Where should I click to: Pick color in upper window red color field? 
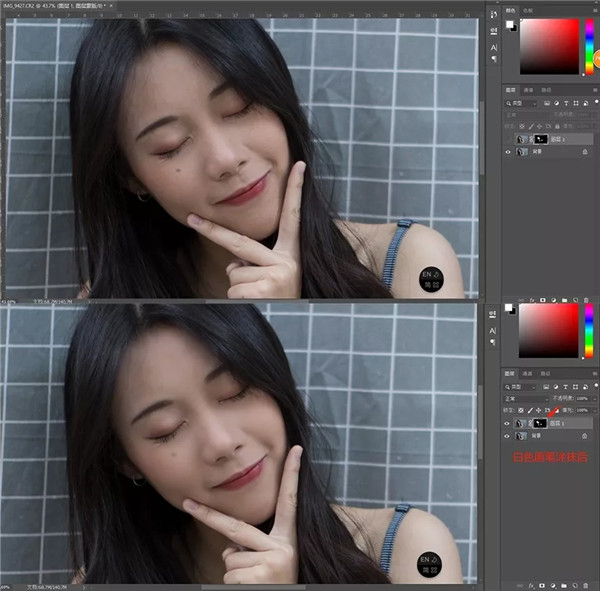coord(549,46)
